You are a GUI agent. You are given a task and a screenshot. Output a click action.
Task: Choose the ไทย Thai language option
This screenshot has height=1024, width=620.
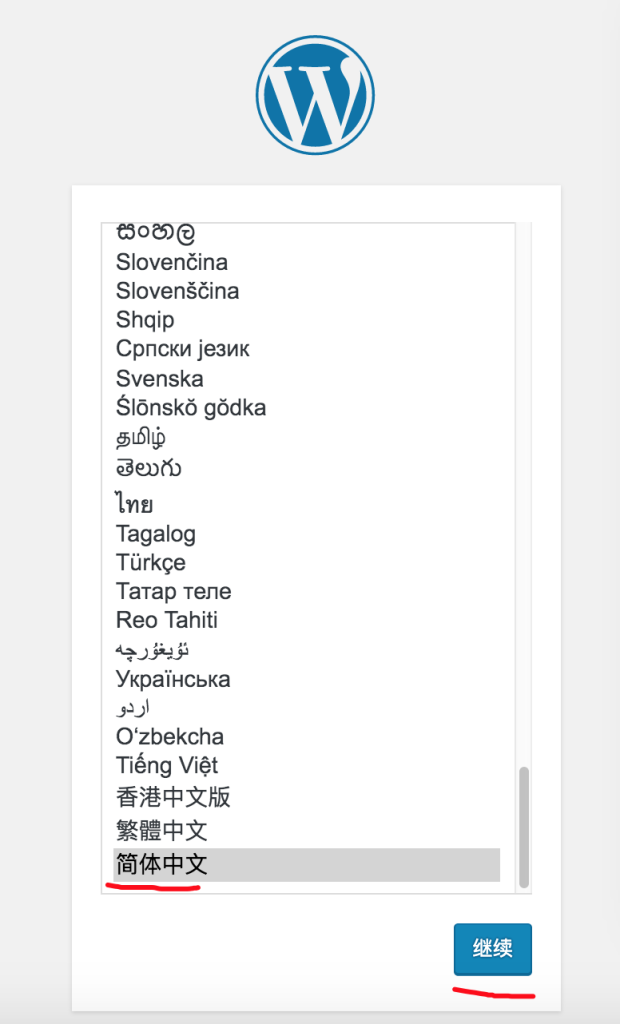(134, 503)
